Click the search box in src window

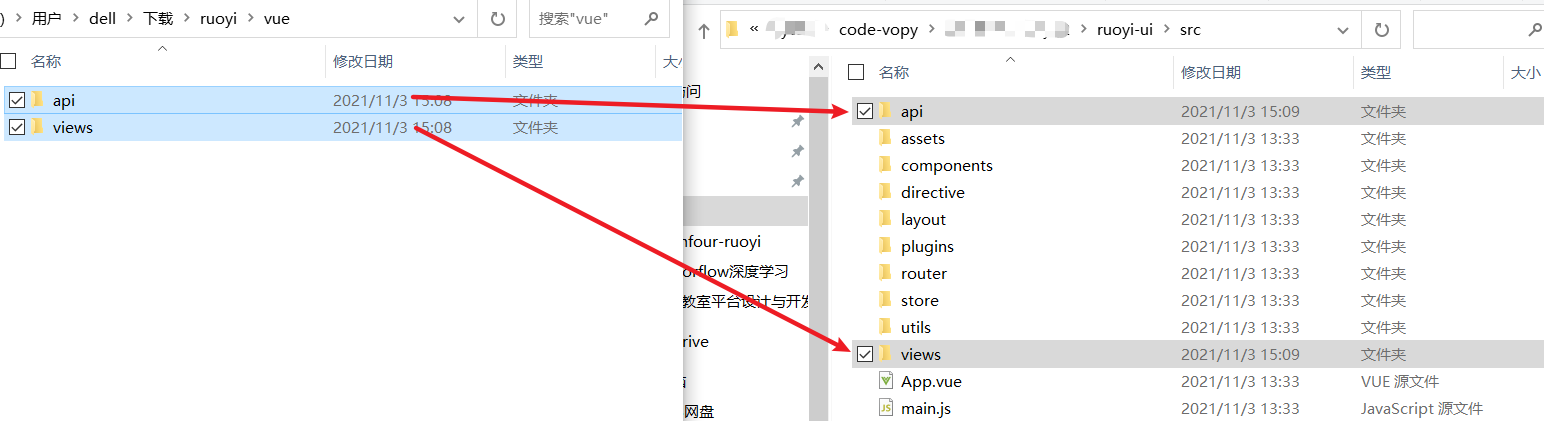tap(1478, 30)
